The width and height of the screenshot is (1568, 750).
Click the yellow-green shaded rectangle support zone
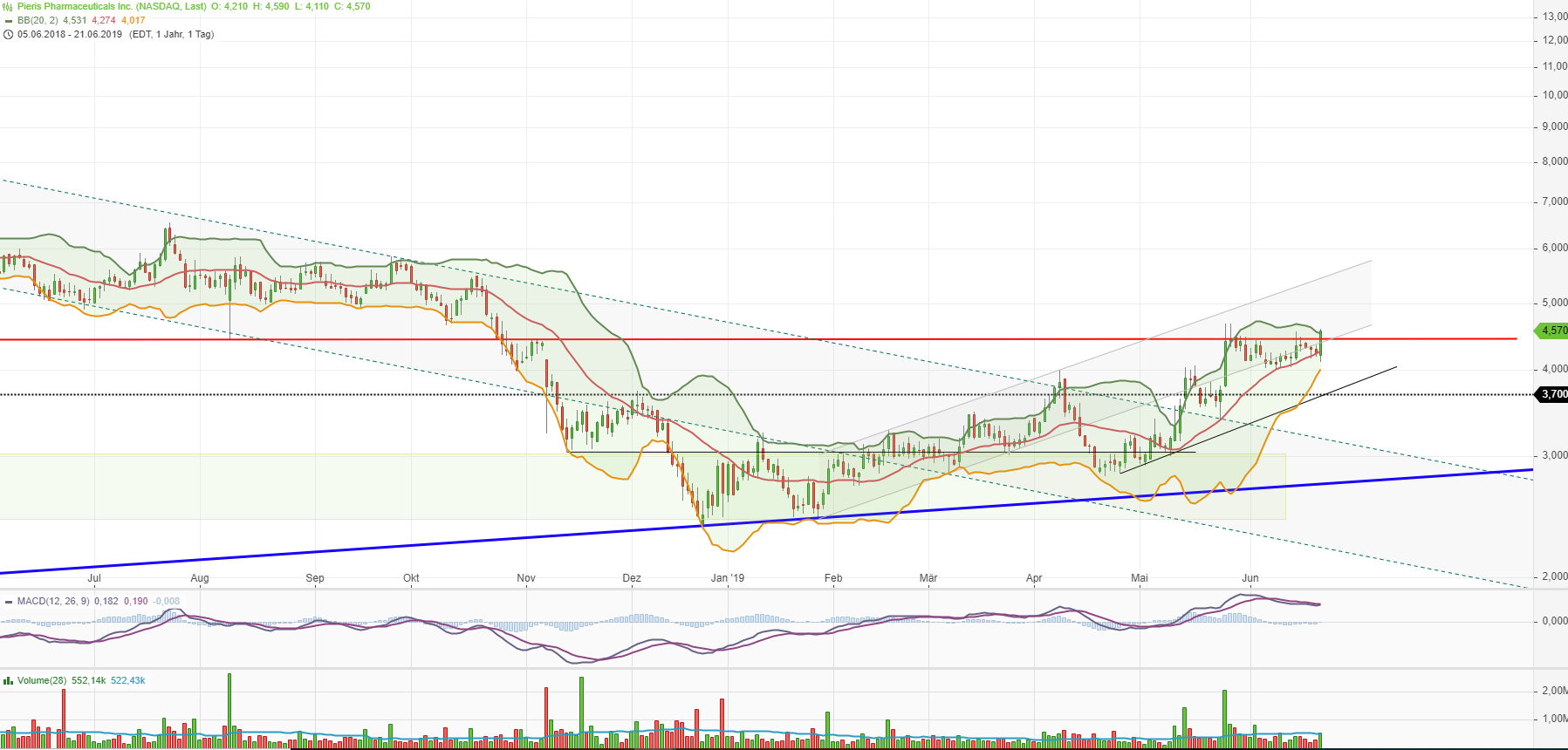(262, 487)
